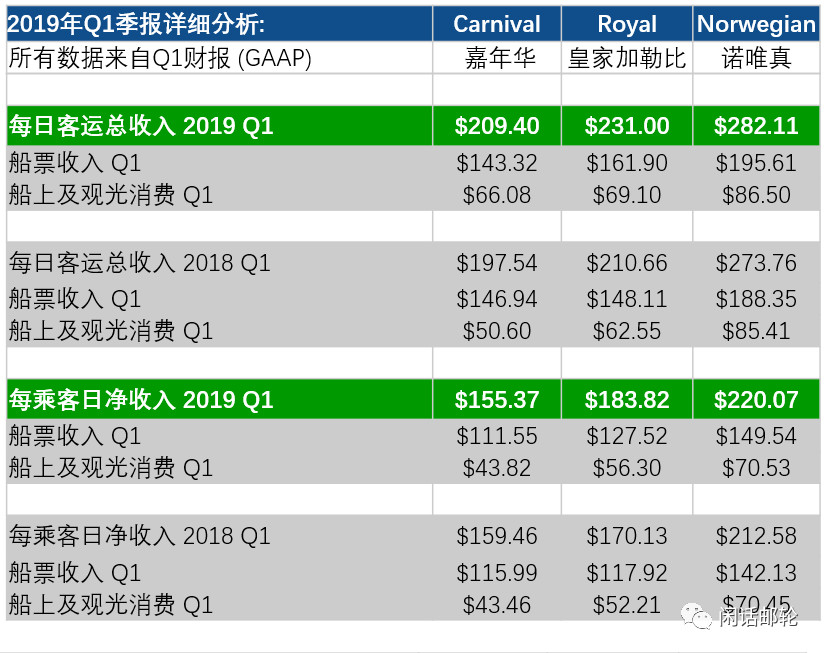Click Norwegian's $282.11 total cell
This screenshot has height=653, width=825.
click(x=756, y=126)
